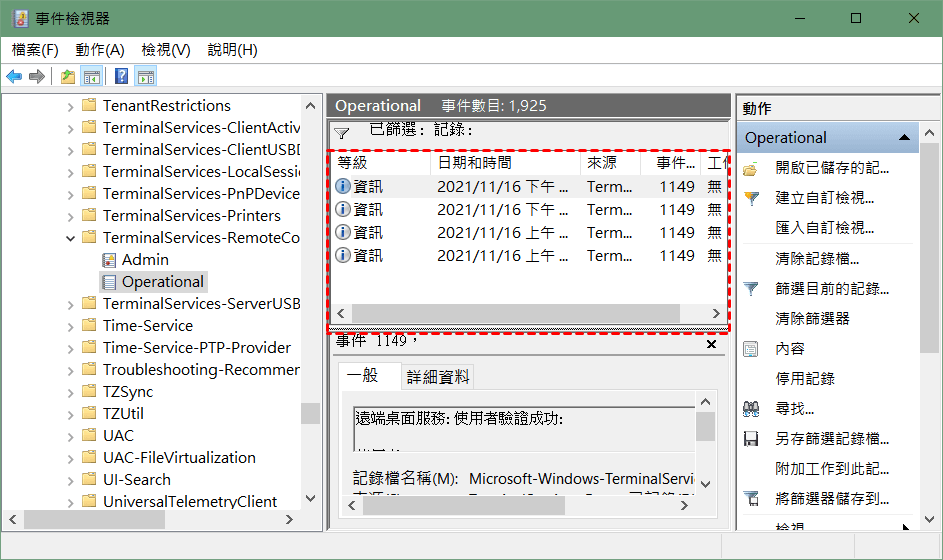Click the 開啟已儲存的記錄 folder icon

(752, 168)
